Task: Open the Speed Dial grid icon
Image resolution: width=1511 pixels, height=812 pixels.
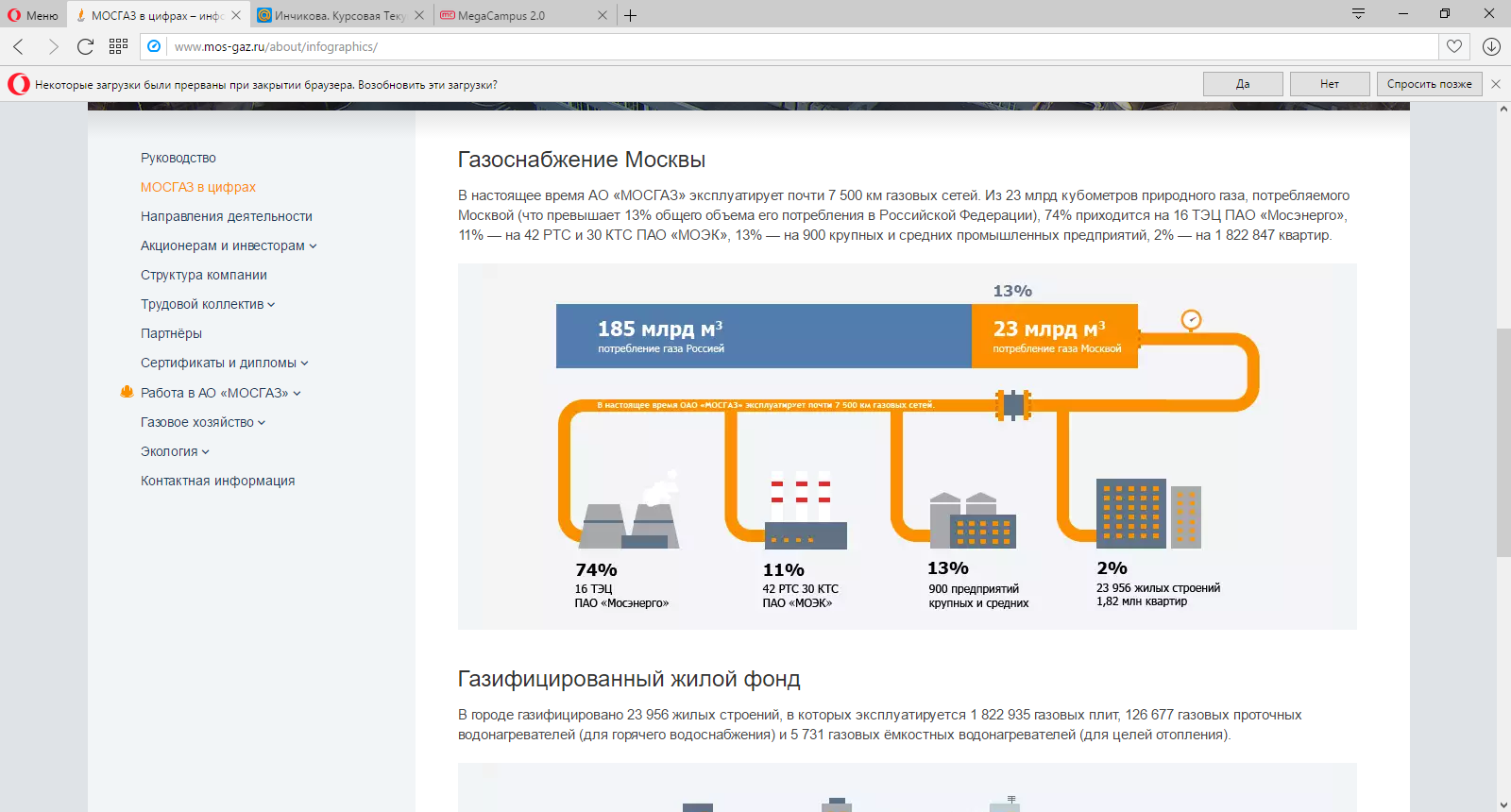Action: 118,46
